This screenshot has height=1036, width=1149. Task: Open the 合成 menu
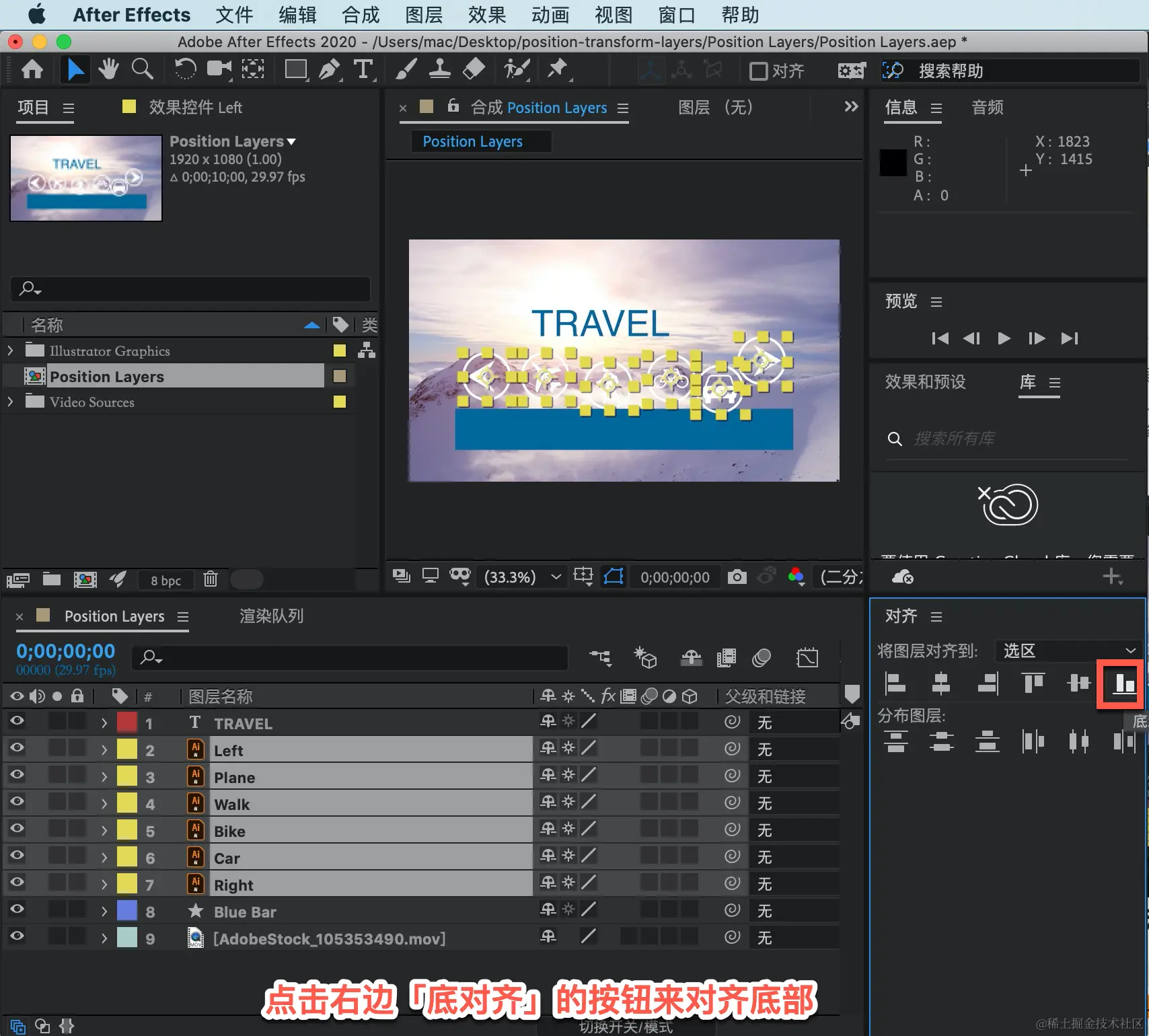pos(361,15)
